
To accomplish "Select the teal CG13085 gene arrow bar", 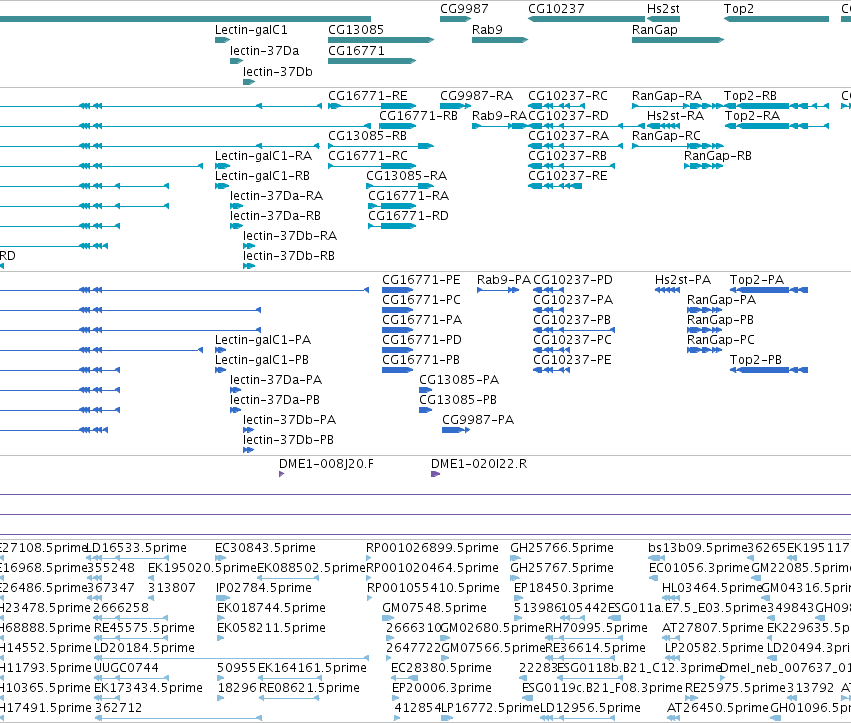I will [x=381, y=40].
